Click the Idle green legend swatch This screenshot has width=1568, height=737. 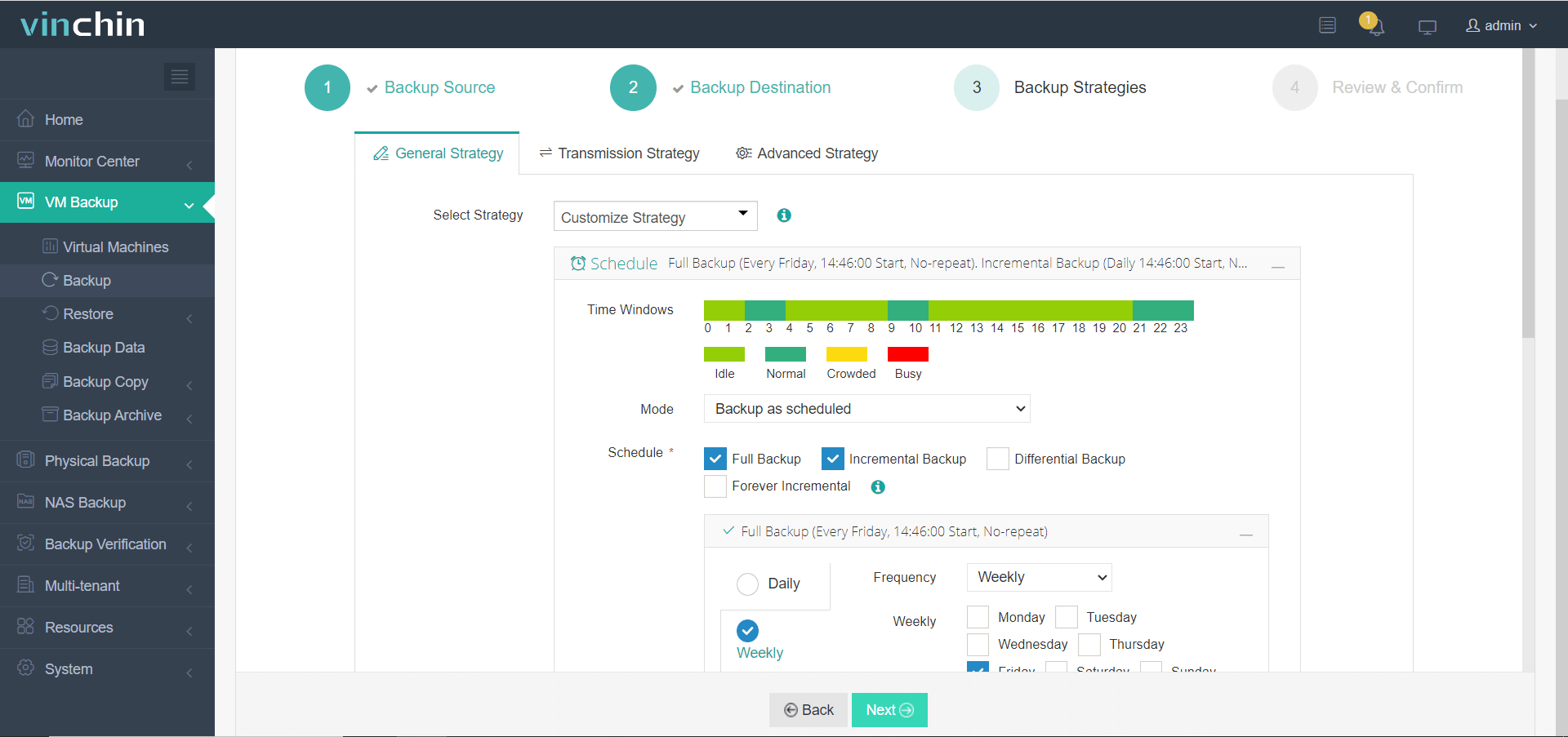click(x=724, y=353)
